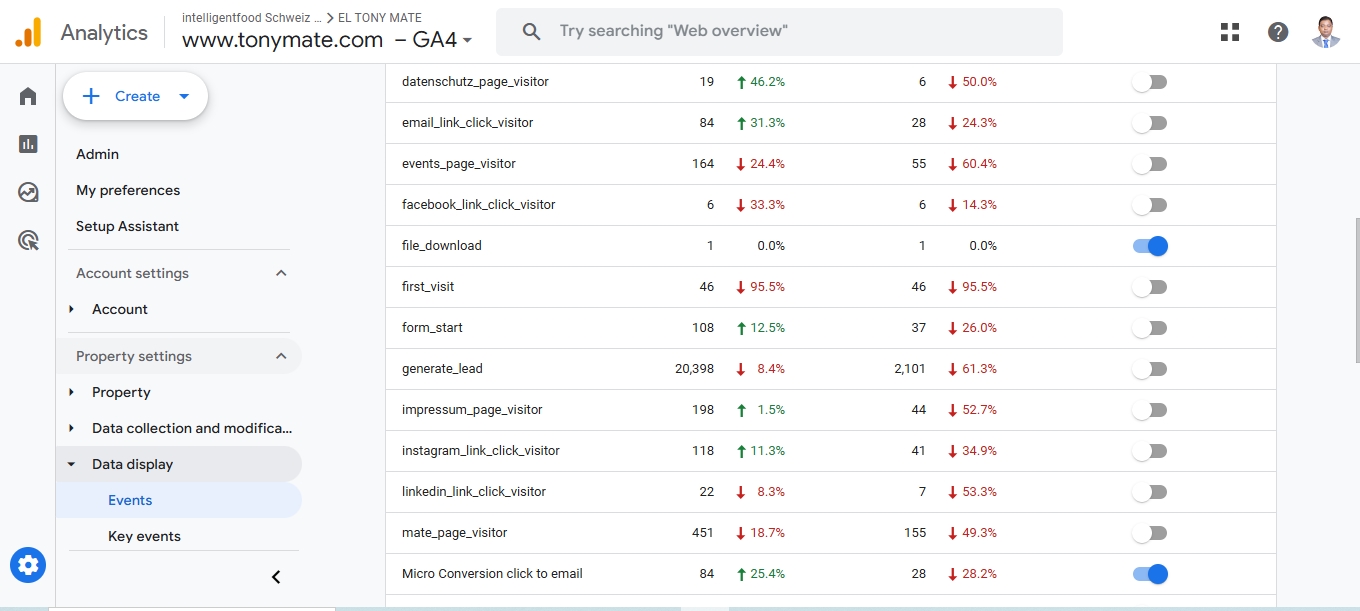The height and width of the screenshot is (611, 1360).
Task: Open the Home icon in left rail
Action: (x=28, y=96)
